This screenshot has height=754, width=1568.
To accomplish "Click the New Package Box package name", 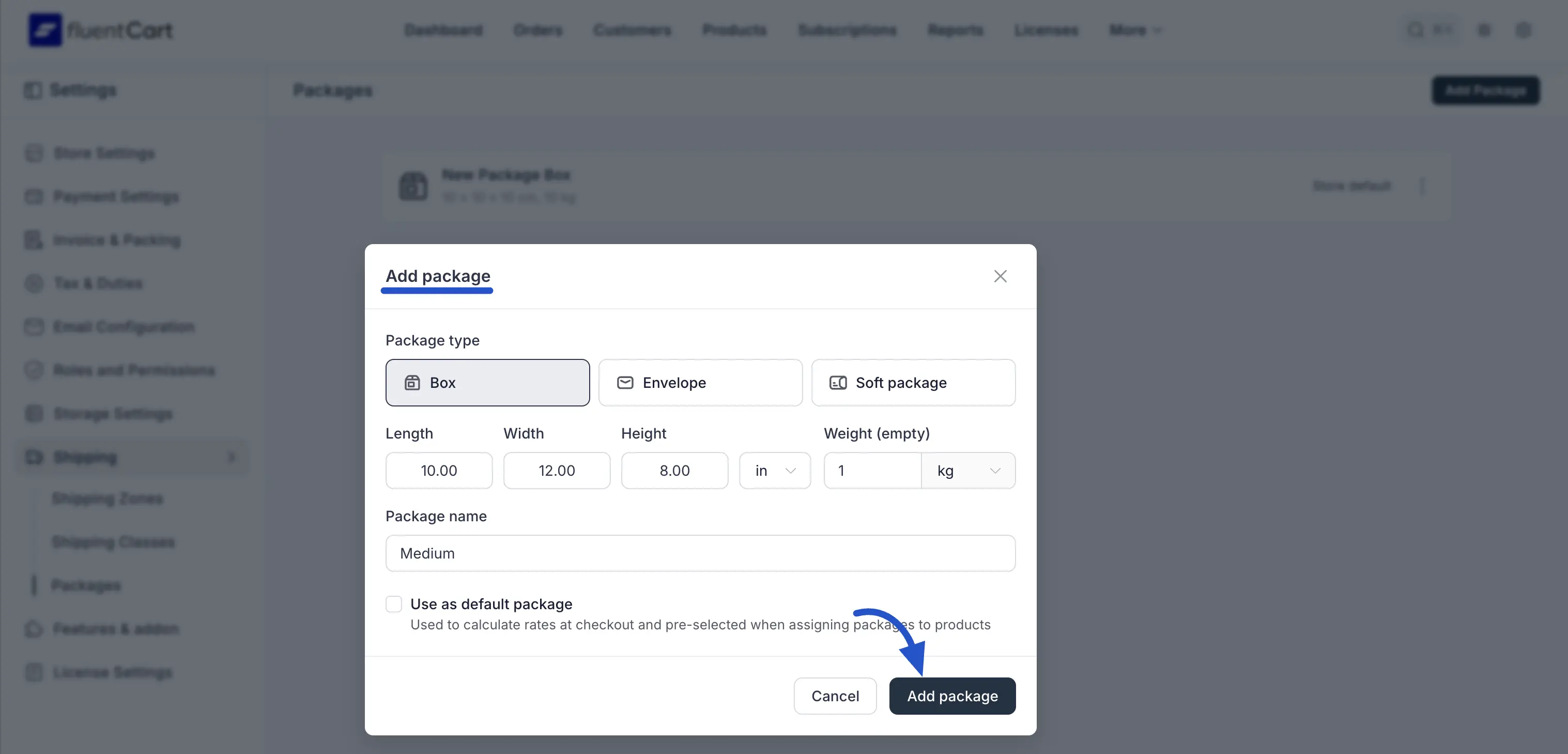I will [506, 175].
